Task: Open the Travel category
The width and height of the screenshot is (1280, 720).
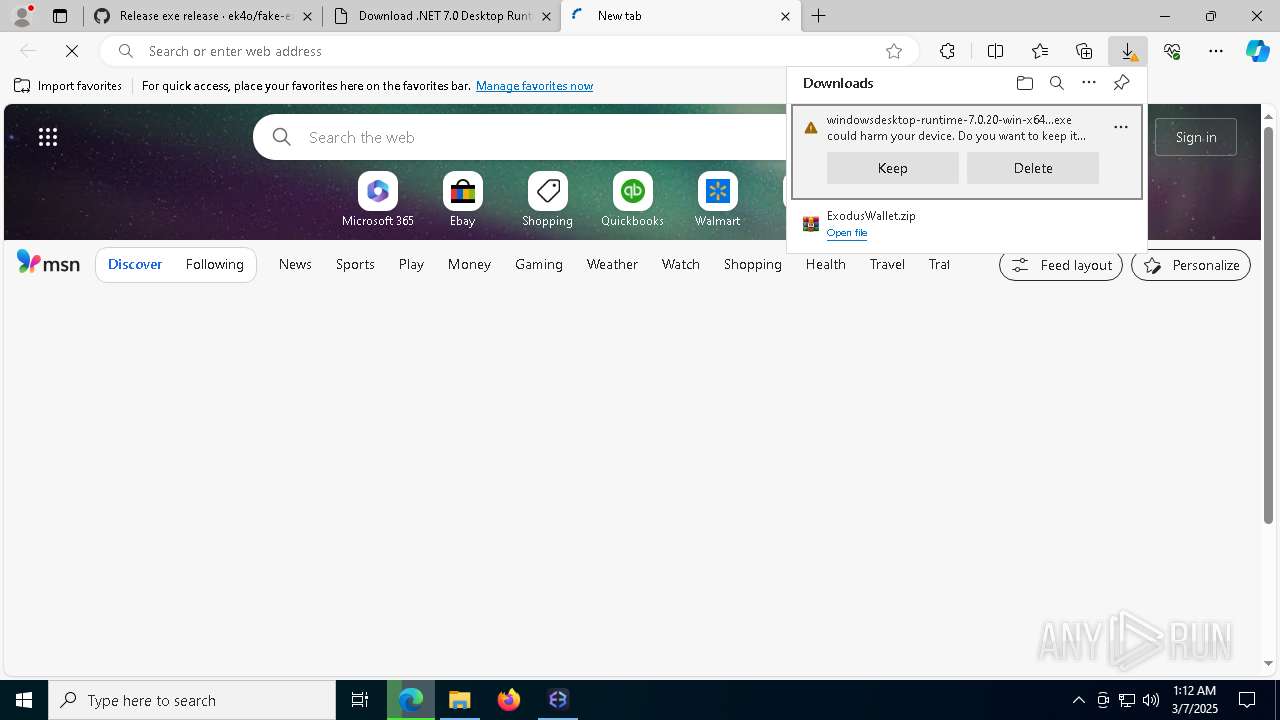Action: [887, 264]
